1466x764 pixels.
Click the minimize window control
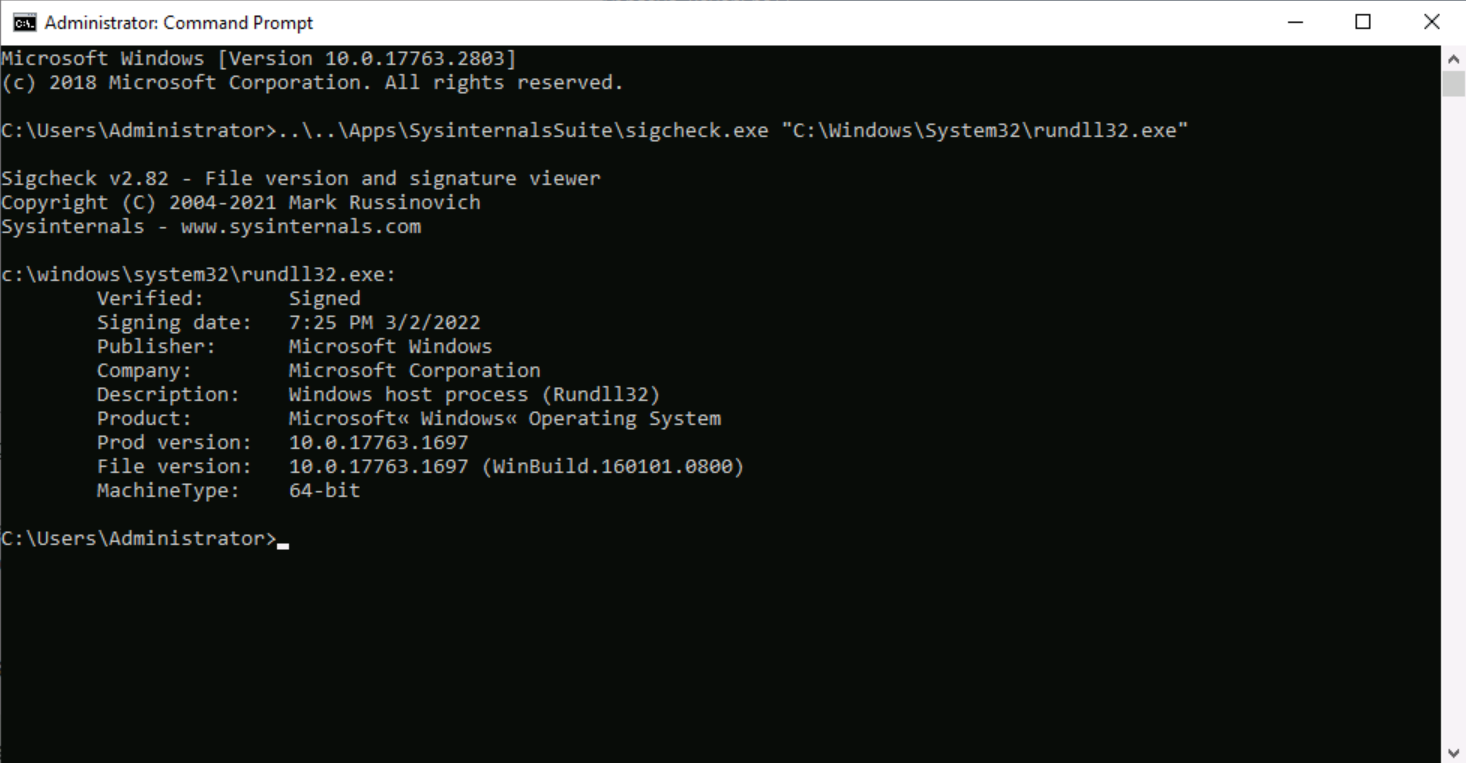click(1294, 22)
